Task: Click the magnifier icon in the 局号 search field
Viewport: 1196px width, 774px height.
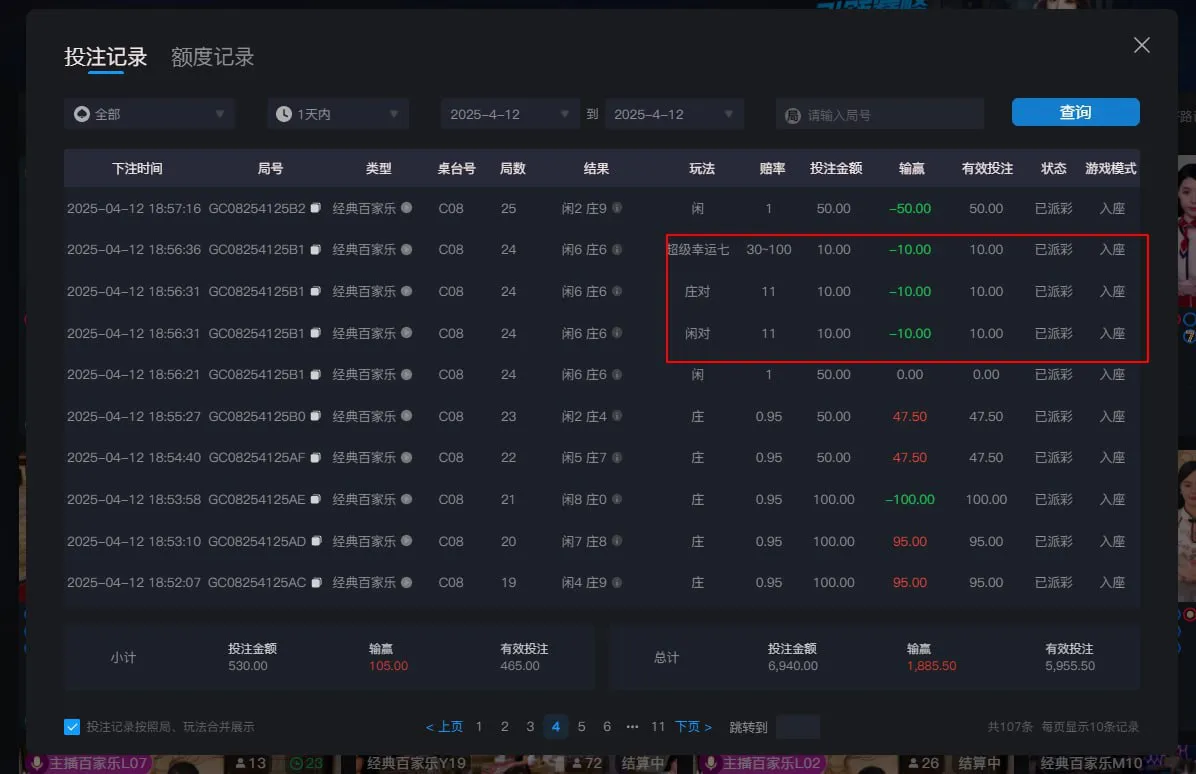Action: click(x=794, y=113)
